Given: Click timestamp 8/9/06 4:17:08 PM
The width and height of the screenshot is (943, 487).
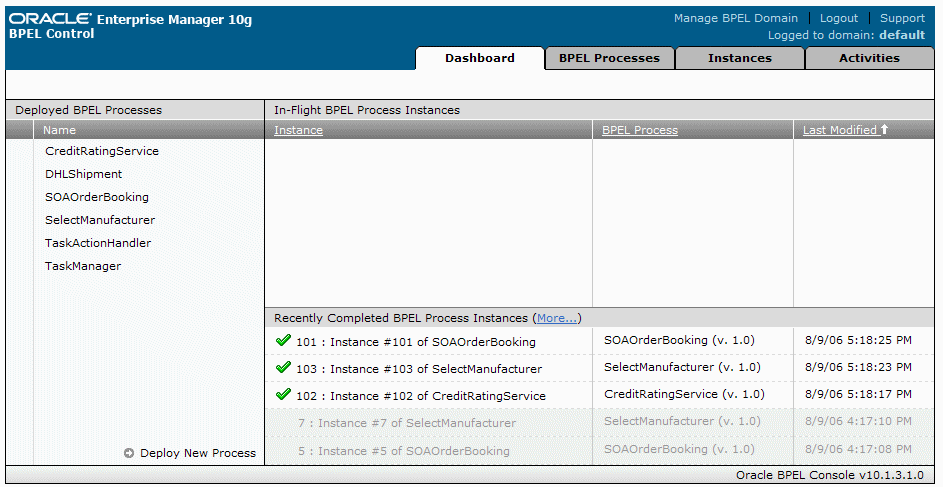Looking at the screenshot, I should click(858, 449).
